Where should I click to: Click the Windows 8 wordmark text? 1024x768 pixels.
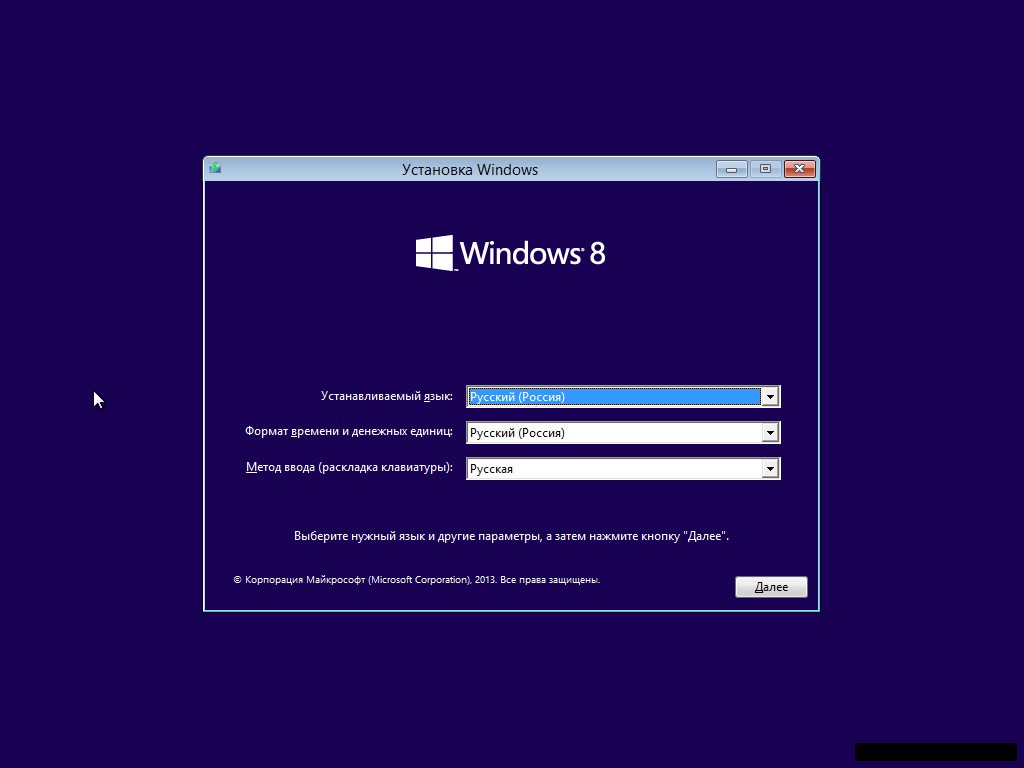532,253
